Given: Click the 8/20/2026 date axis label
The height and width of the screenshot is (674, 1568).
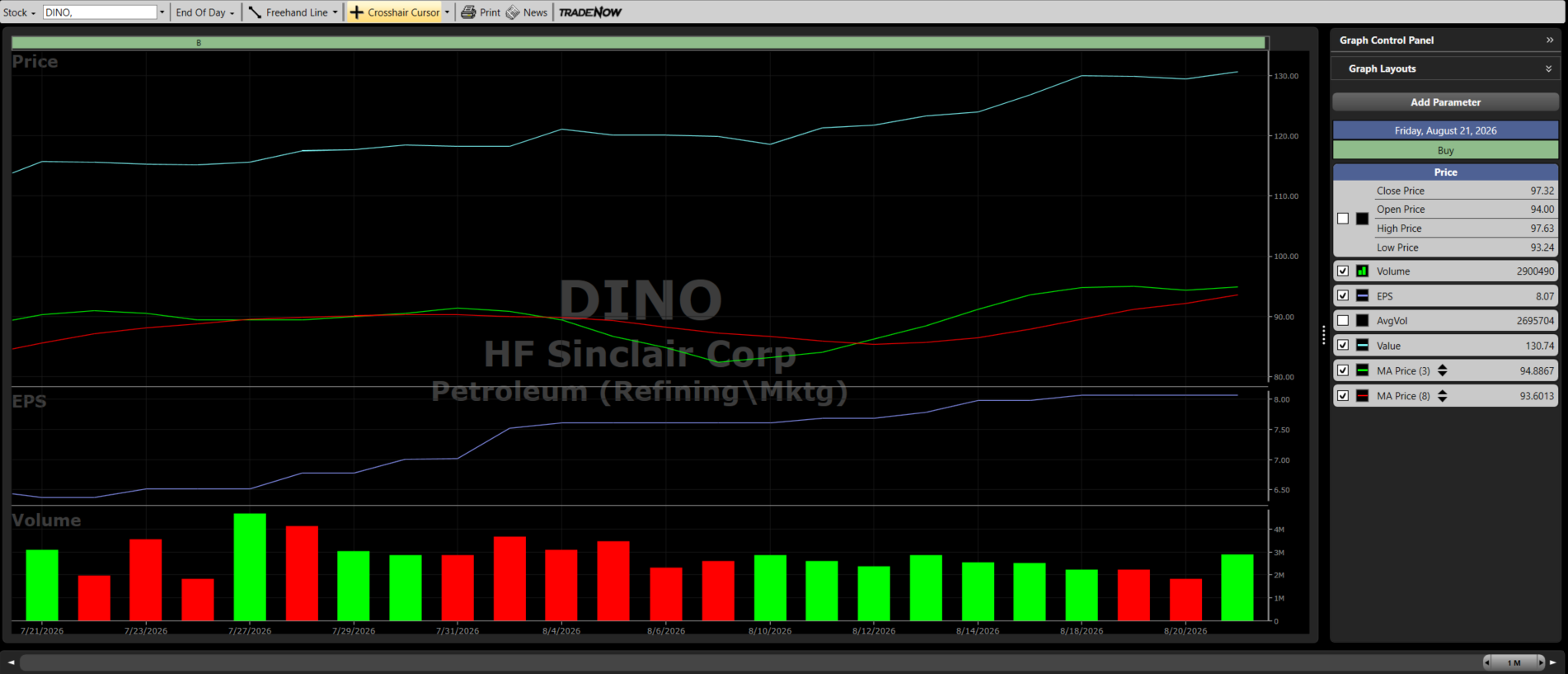Looking at the screenshot, I should pyautogui.click(x=1185, y=631).
